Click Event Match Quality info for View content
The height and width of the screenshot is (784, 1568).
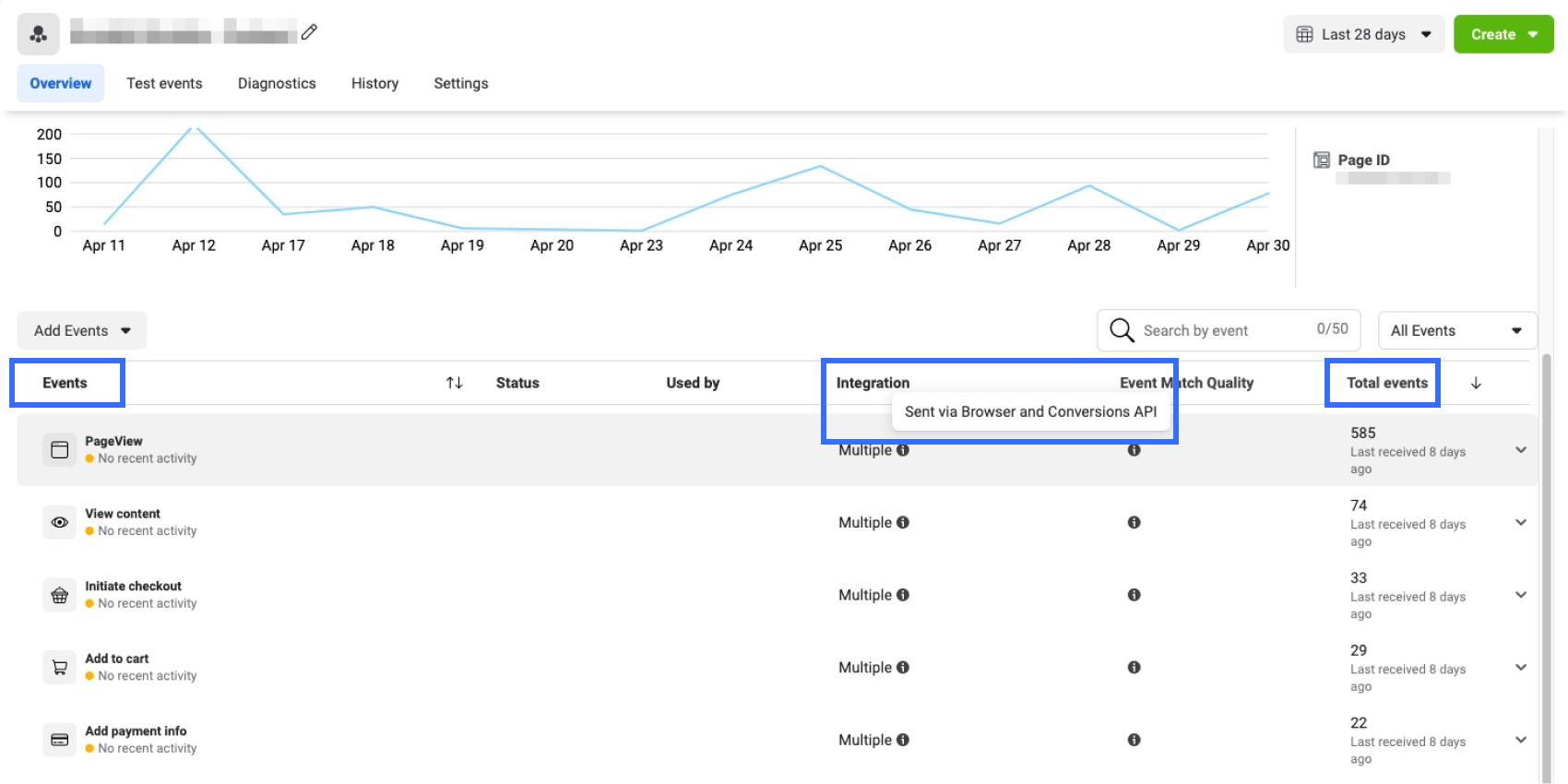[x=1134, y=522]
